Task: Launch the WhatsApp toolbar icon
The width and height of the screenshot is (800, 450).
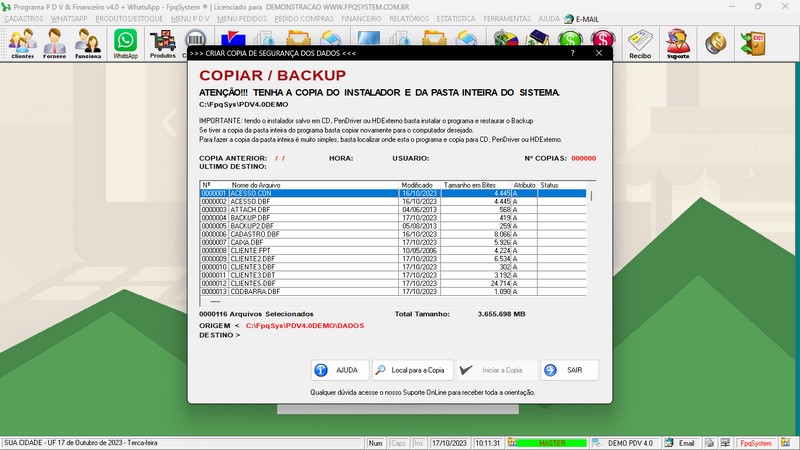Action: coord(126,43)
